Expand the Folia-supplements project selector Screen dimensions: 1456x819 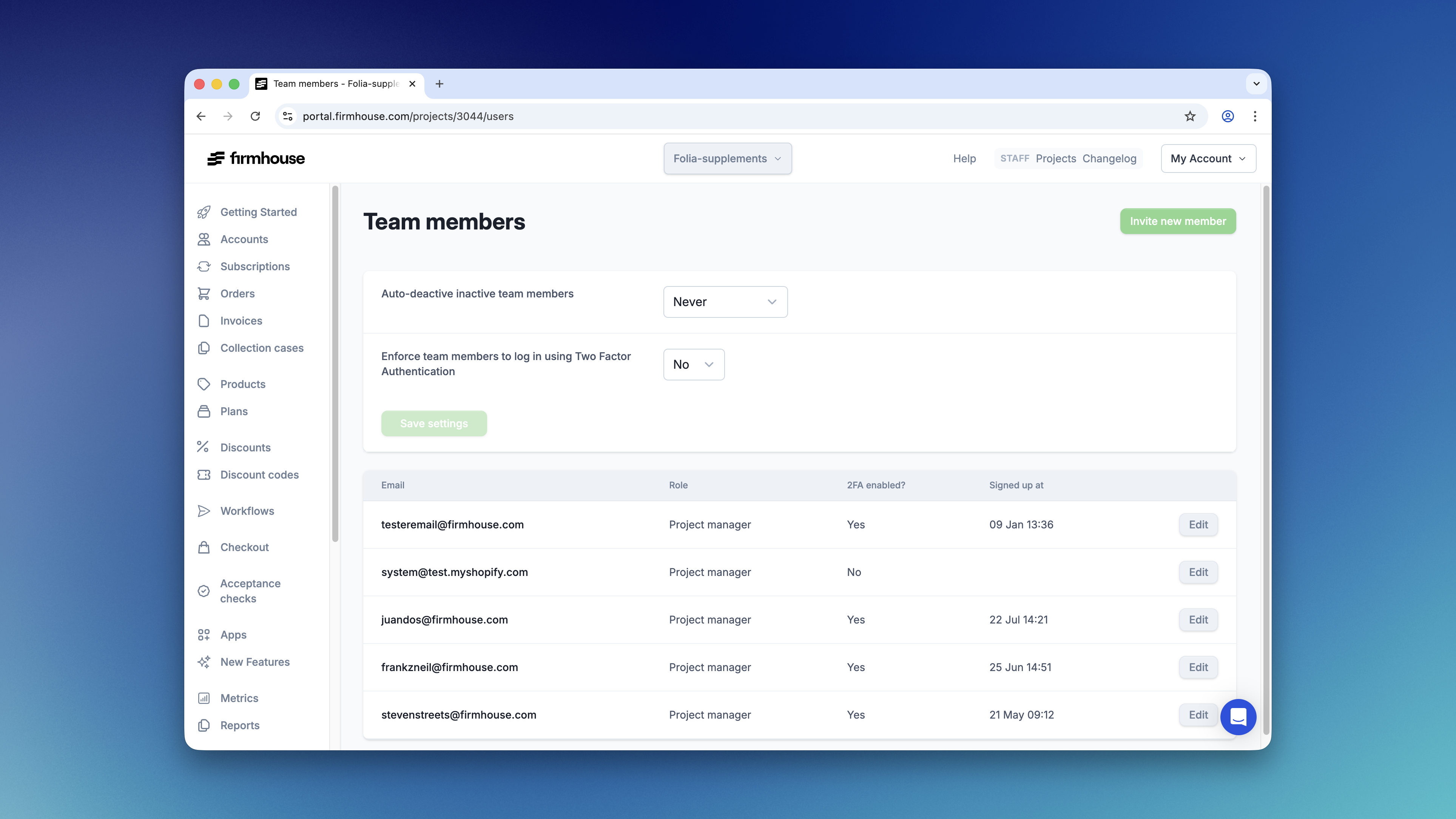point(728,158)
